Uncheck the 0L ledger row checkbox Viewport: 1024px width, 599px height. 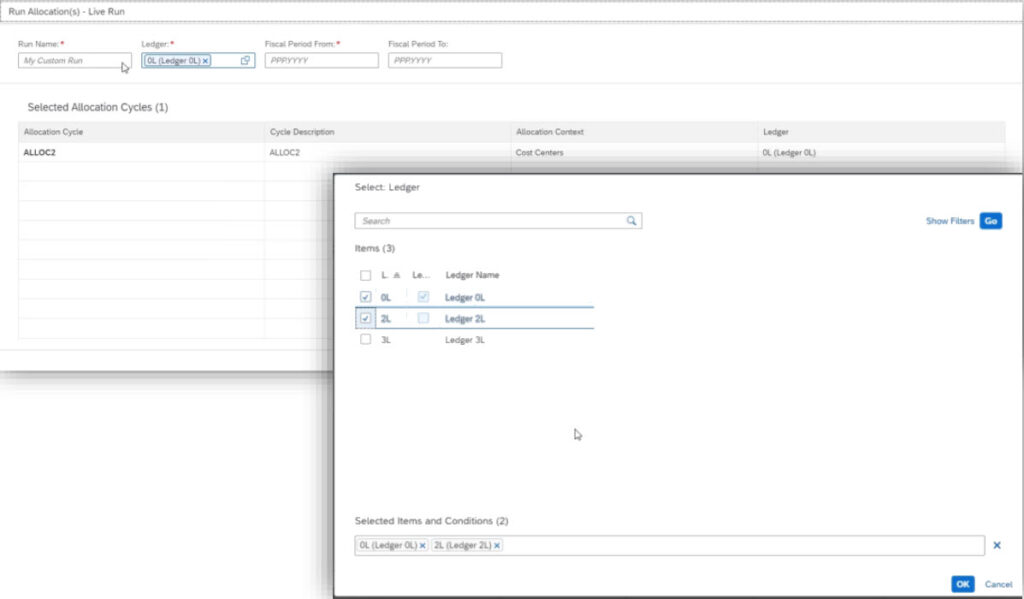pyautogui.click(x=365, y=297)
